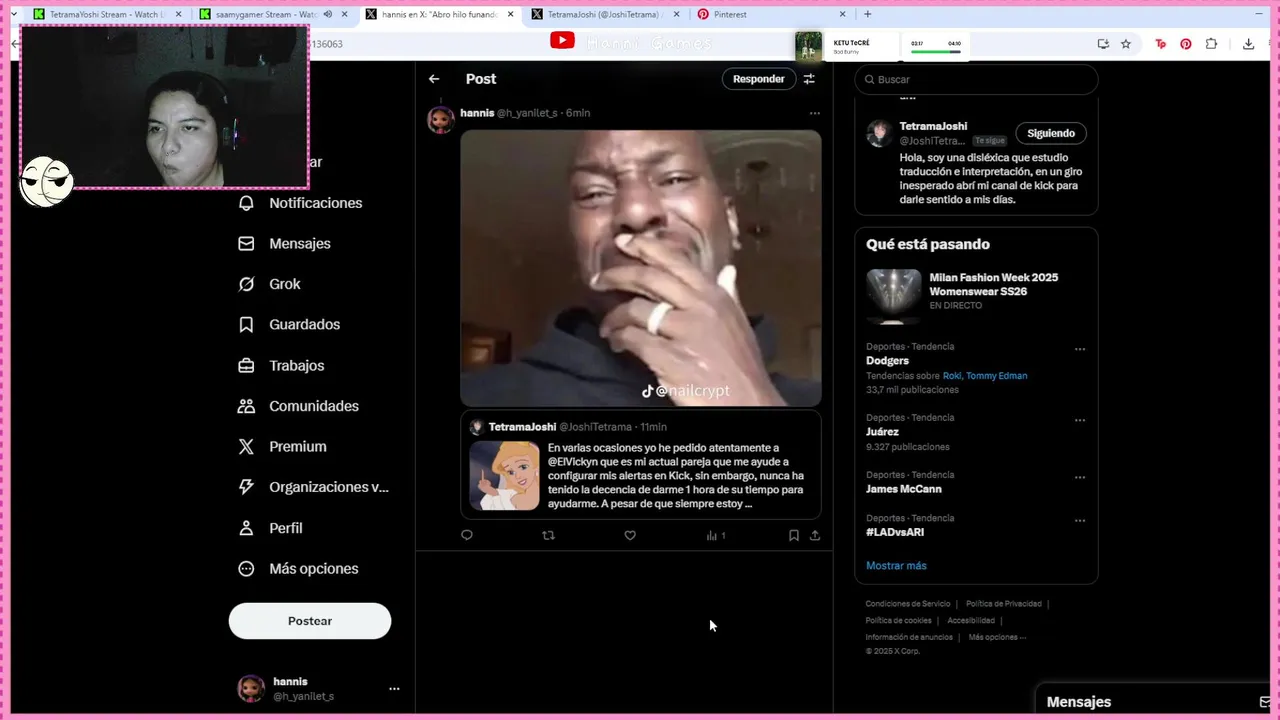Open options for #LADvsARI trend

[x=1080, y=521]
